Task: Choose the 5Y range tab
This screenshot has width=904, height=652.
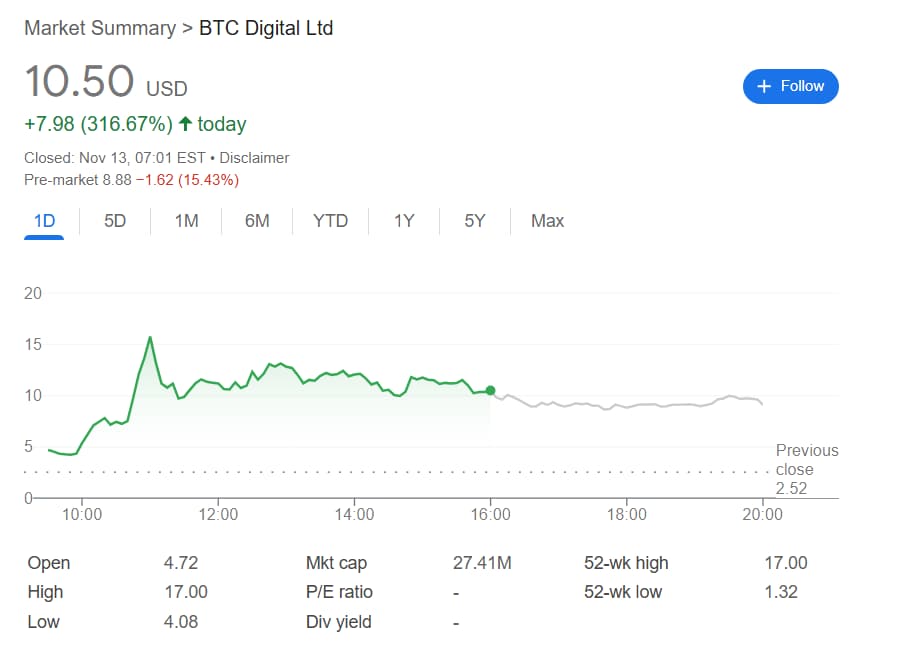Action: [x=475, y=221]
